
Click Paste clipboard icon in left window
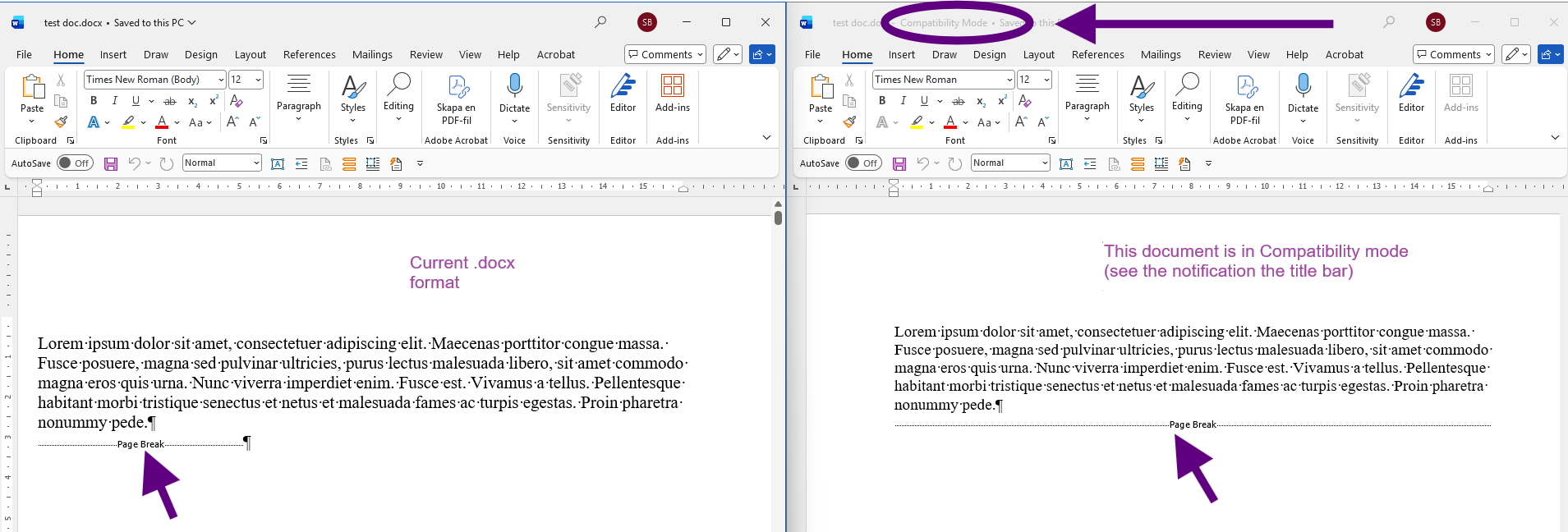(x=32, y=87)
